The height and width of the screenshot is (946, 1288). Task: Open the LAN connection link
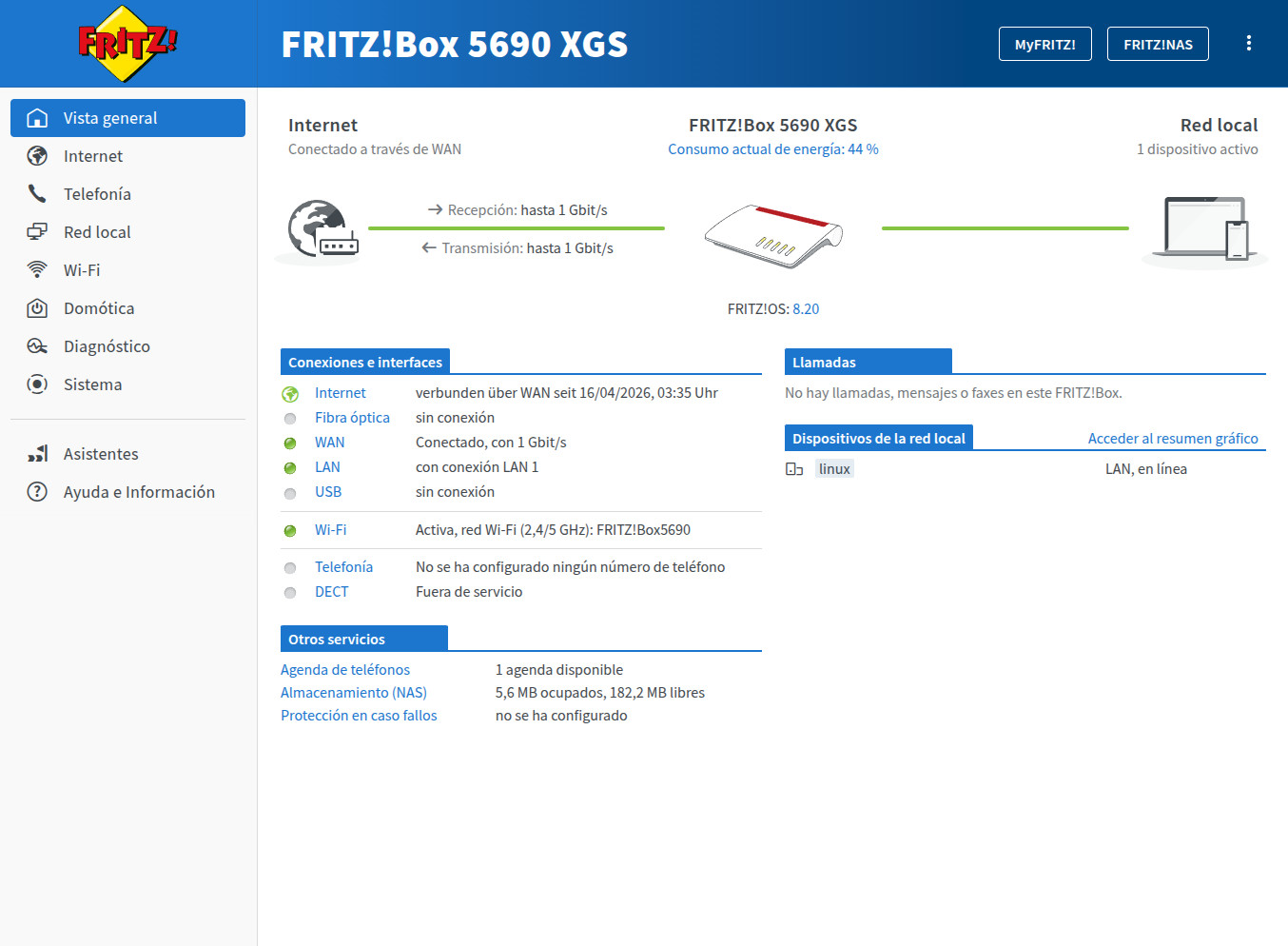327,467
